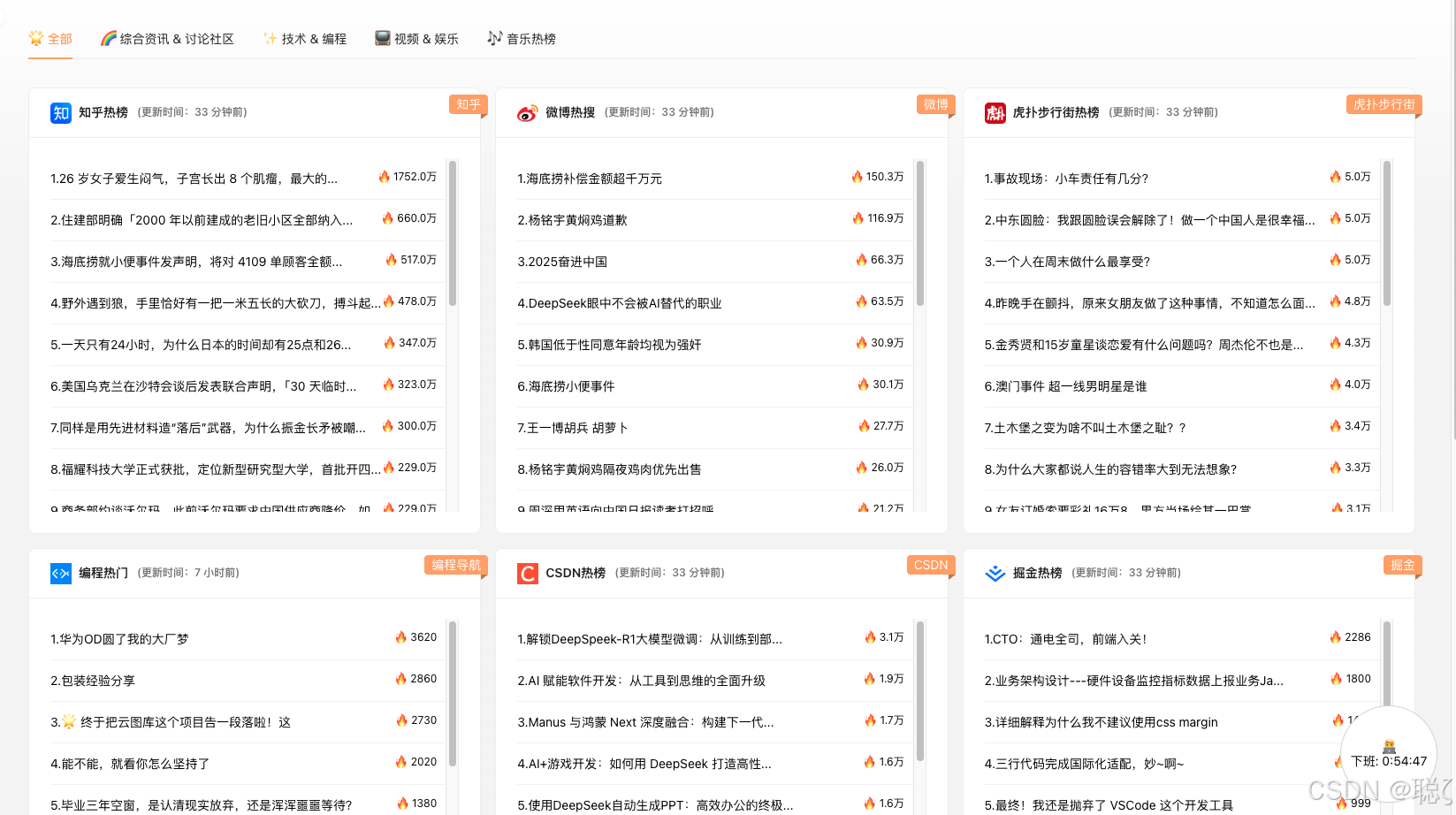Image resolution: width=1456 pixels, height=815 pixels.
Task: Open Zhihu item 一天只有24小时
Action: coord(201,345)
